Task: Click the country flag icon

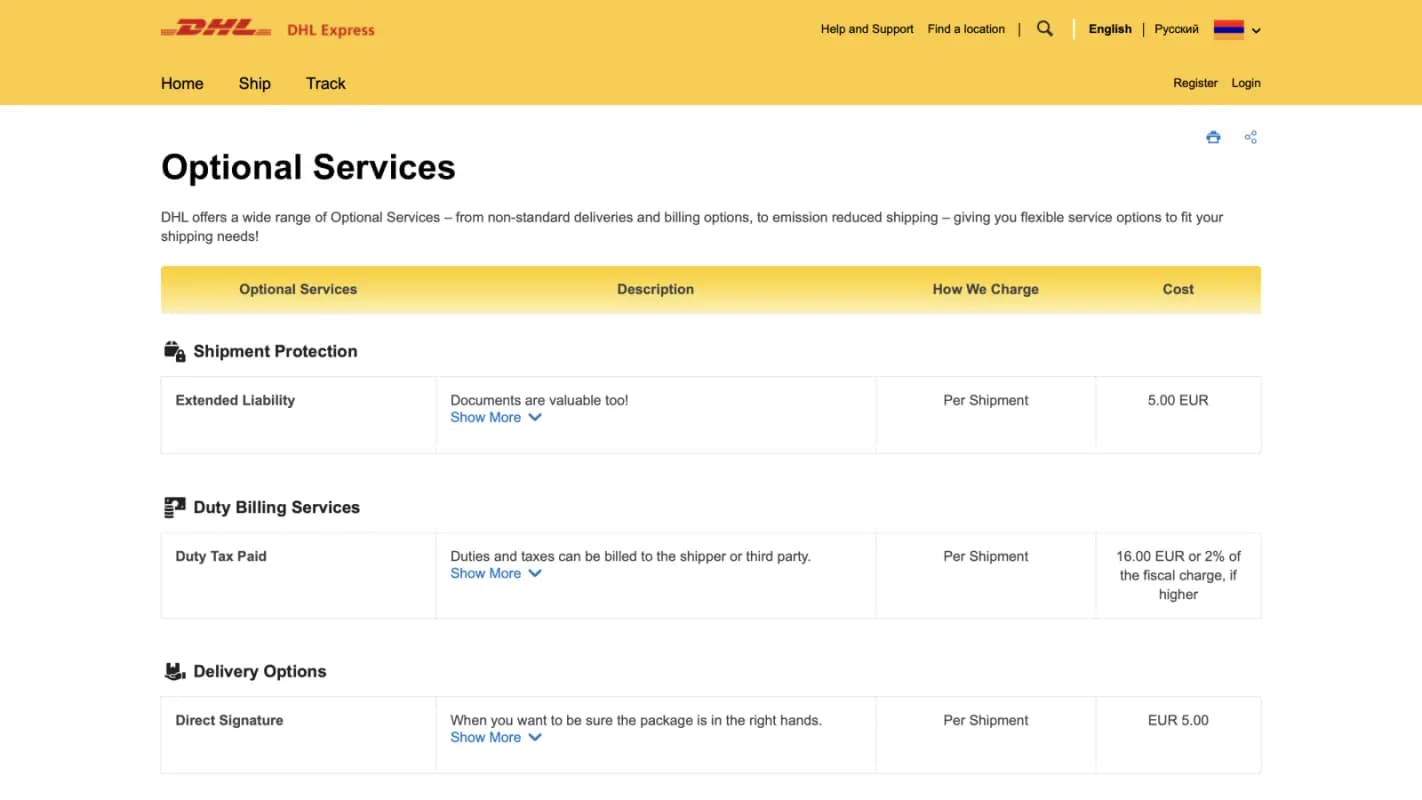Action: (1228, 29)
